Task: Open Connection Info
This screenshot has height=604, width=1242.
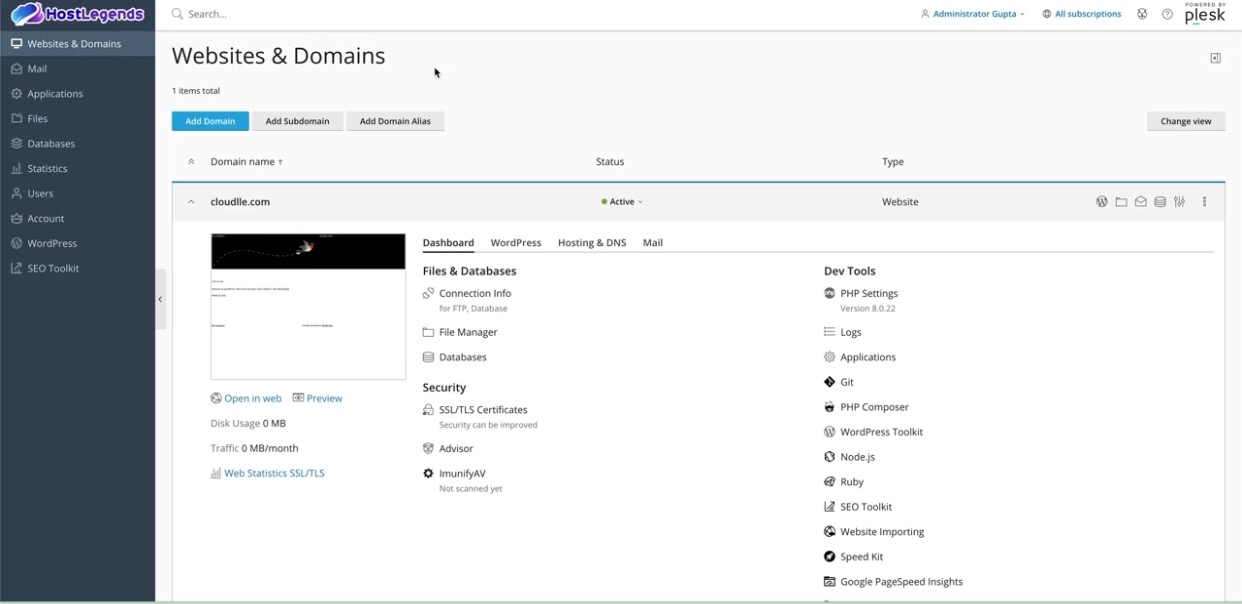Action: pyautogui.click(x=475, y=293)
